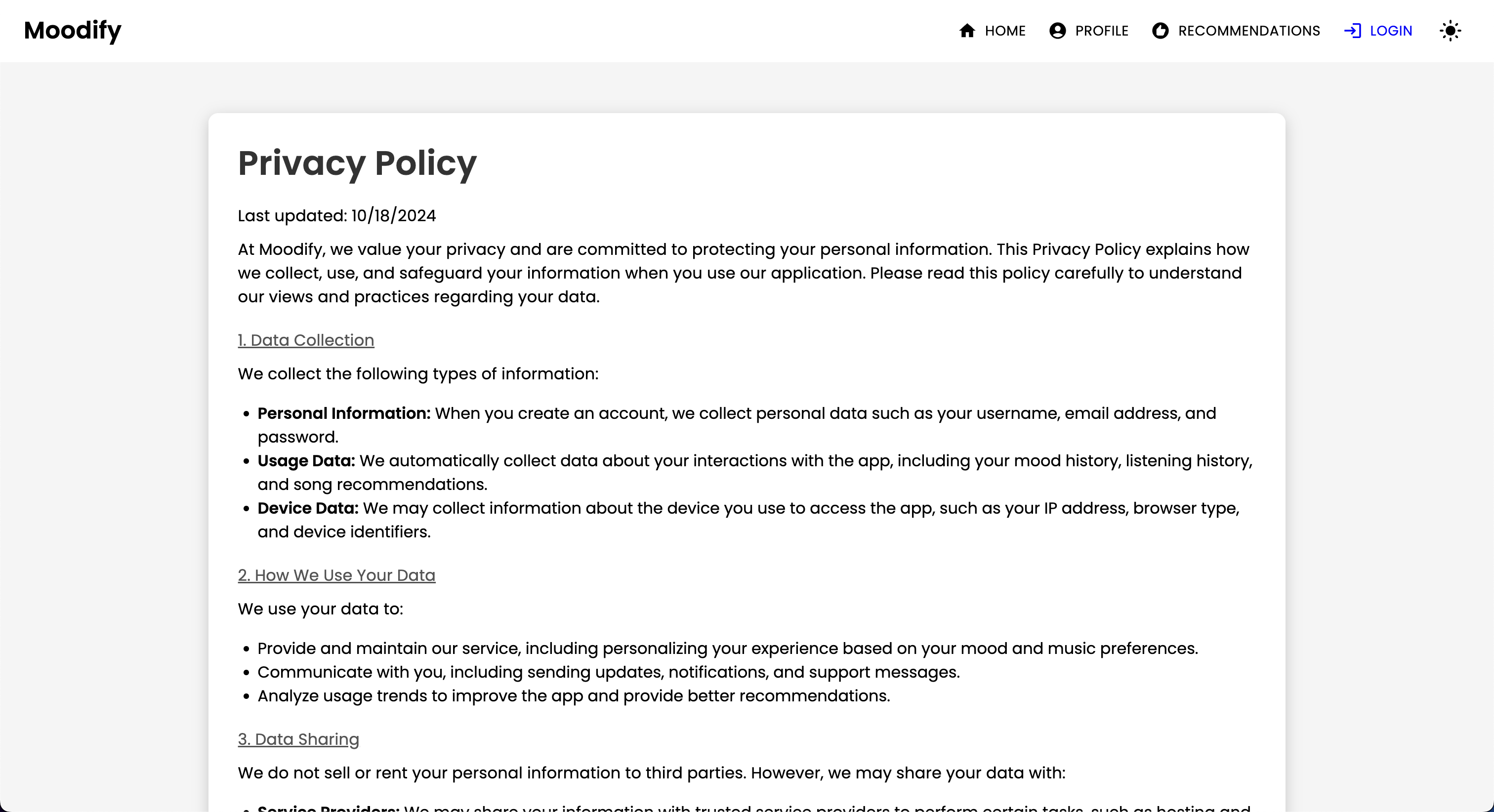Click the Privacy Policy page title
This screenshot has height=812, width=1494.
click(357, 163)
